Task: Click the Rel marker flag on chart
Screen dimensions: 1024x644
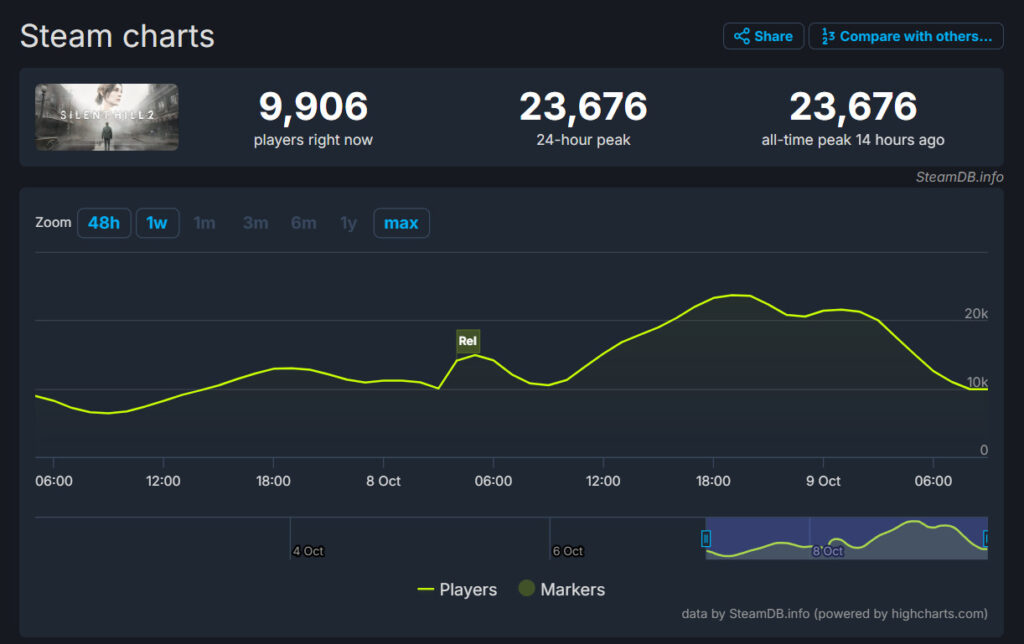Action: 468,341
